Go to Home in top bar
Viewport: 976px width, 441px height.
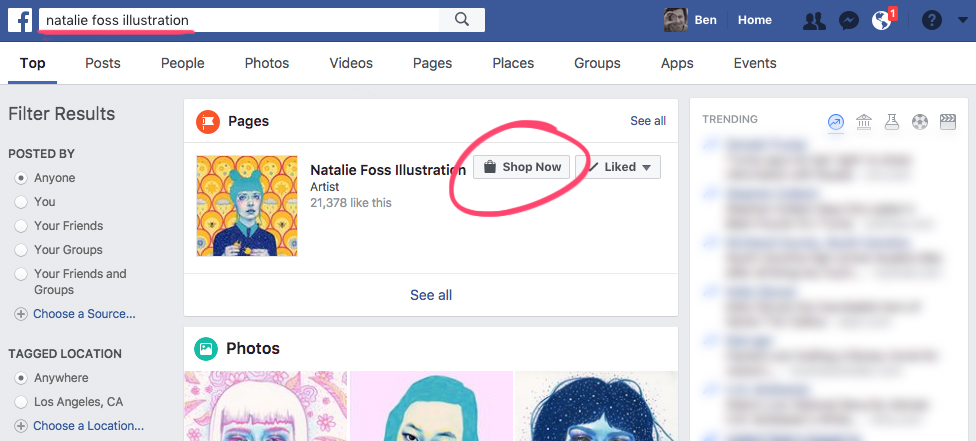(x=755, y=21)
